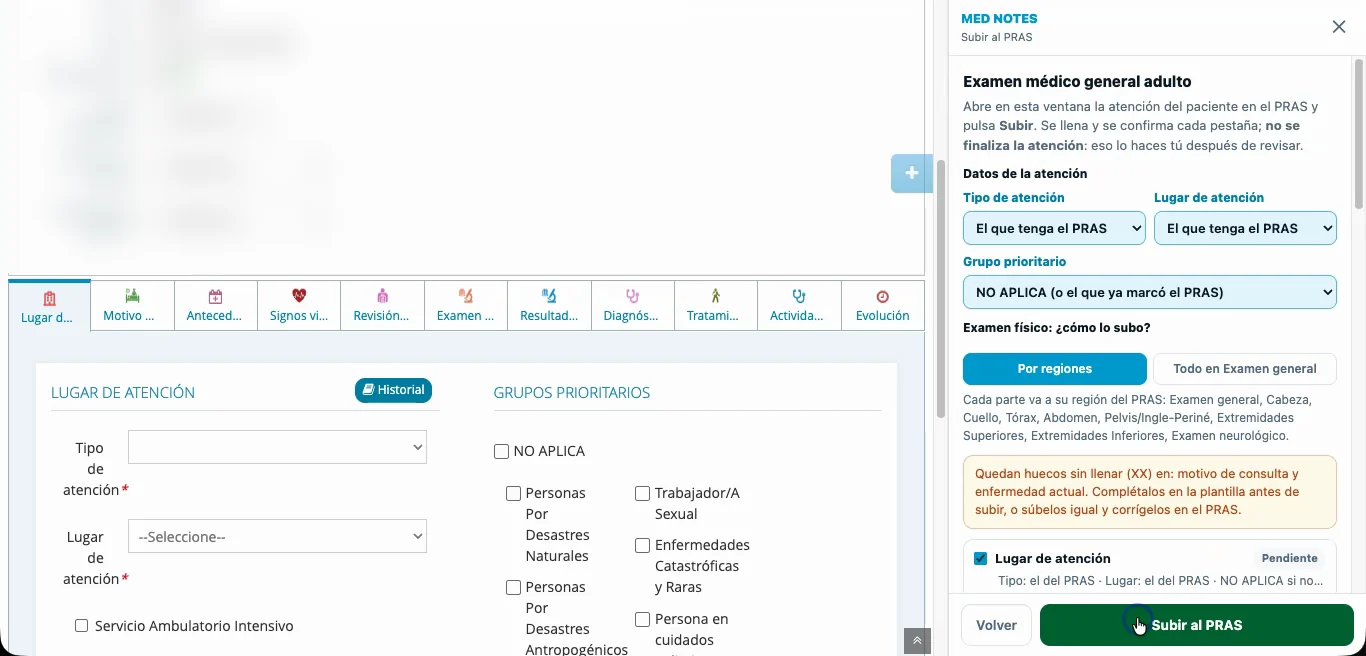Close the MED NOTES panel
Screen dimensions: 1366x656
pyautogui.click(x=1339, y=27)
